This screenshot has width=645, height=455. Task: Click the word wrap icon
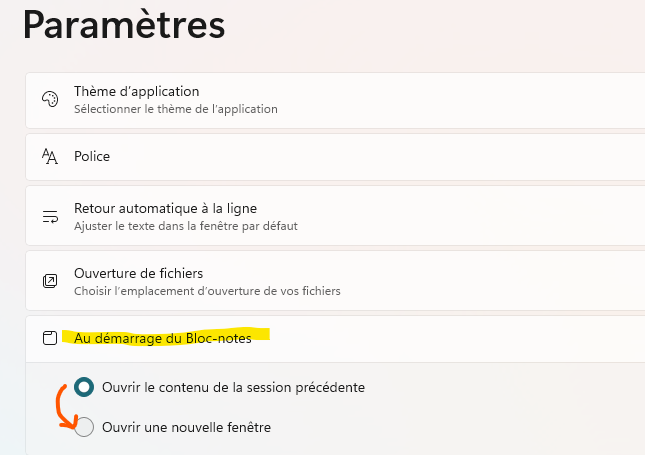point(50,216)
